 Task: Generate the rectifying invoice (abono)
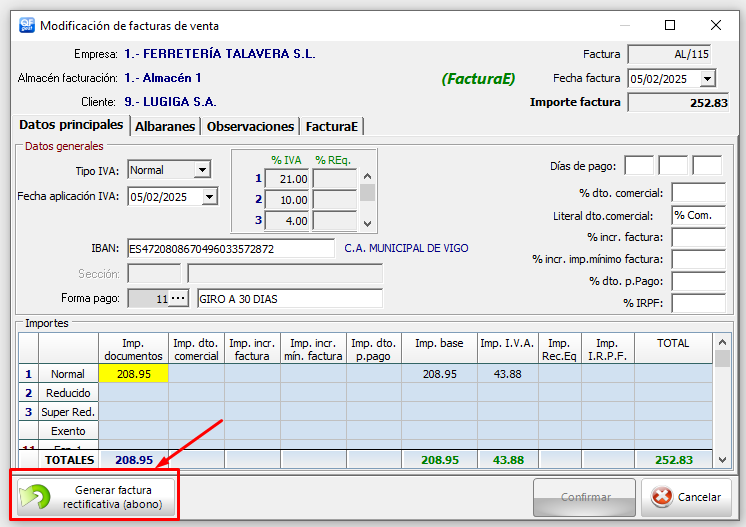96,497
